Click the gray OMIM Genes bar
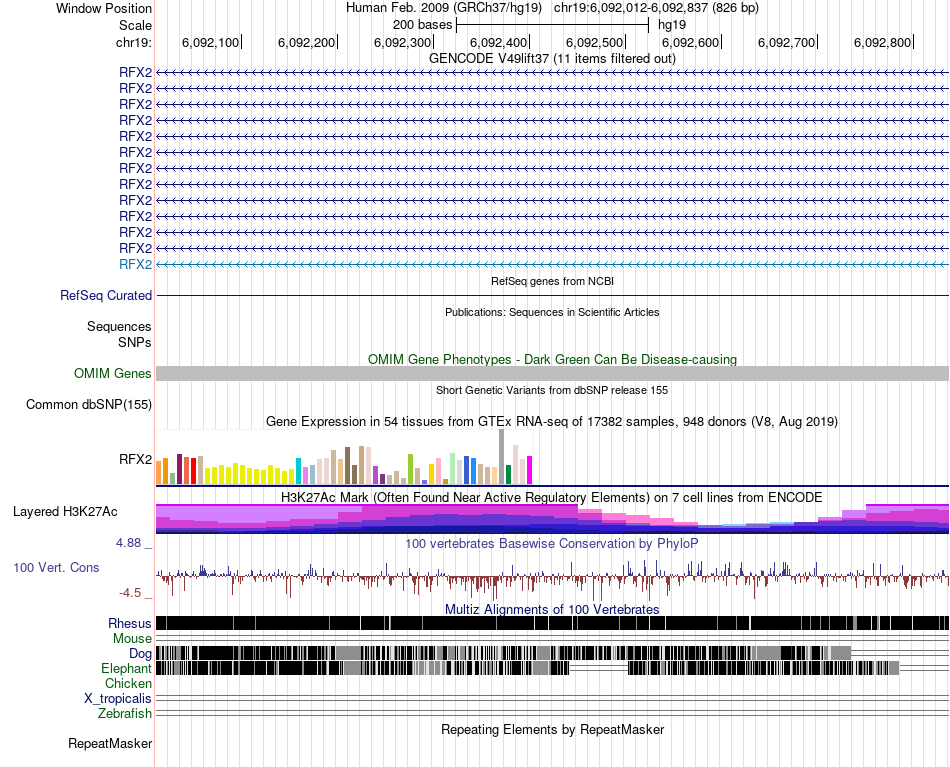The width and height of the screenshot is (950, 767). 553,373
